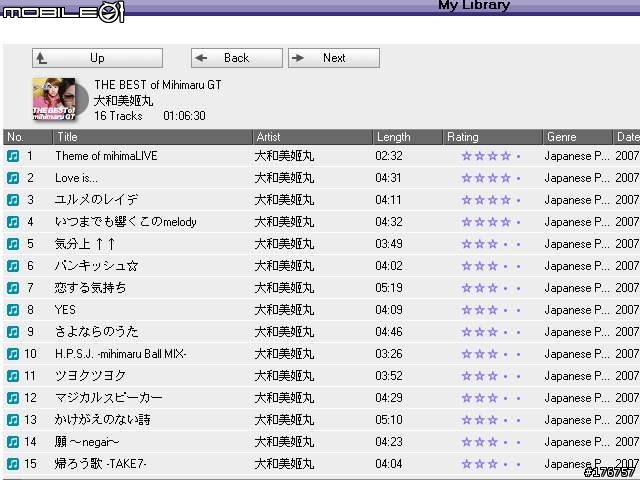This screenshot has height=480, width=640.
Task: Click music note icon for track 9
Action: pyautogui.click(x=13, y=332)
